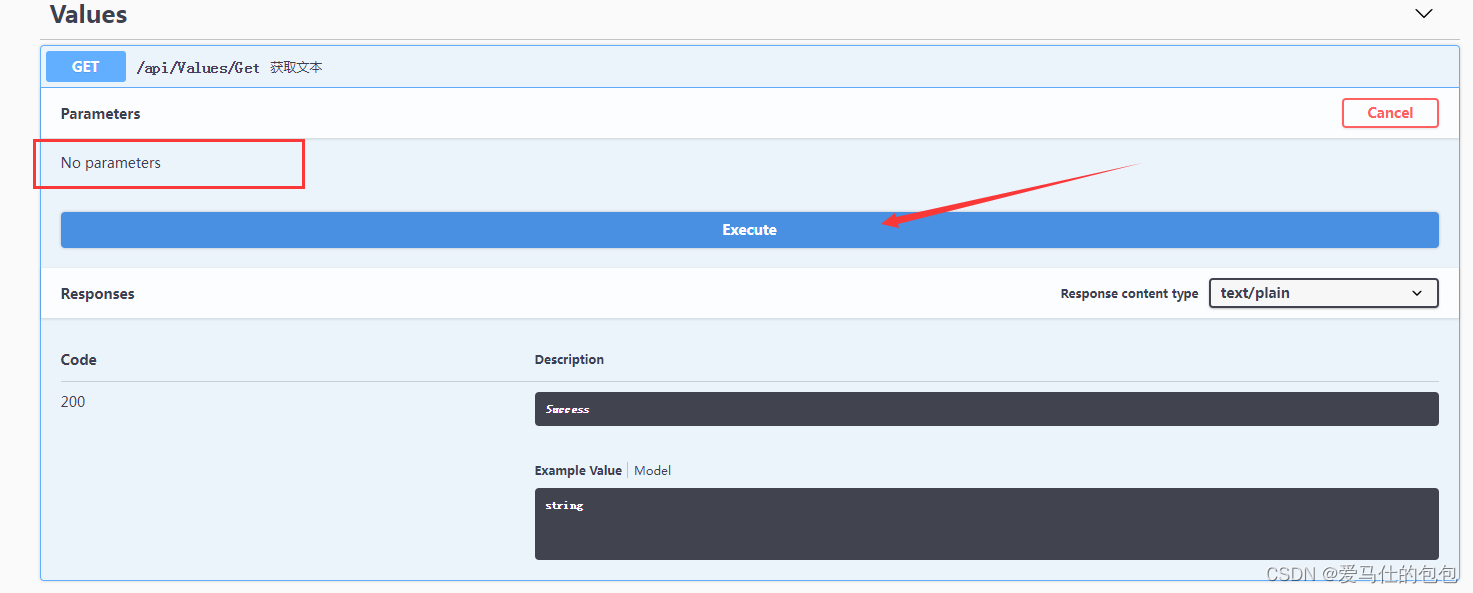Click the Code column header

click(x=79, y=360)
